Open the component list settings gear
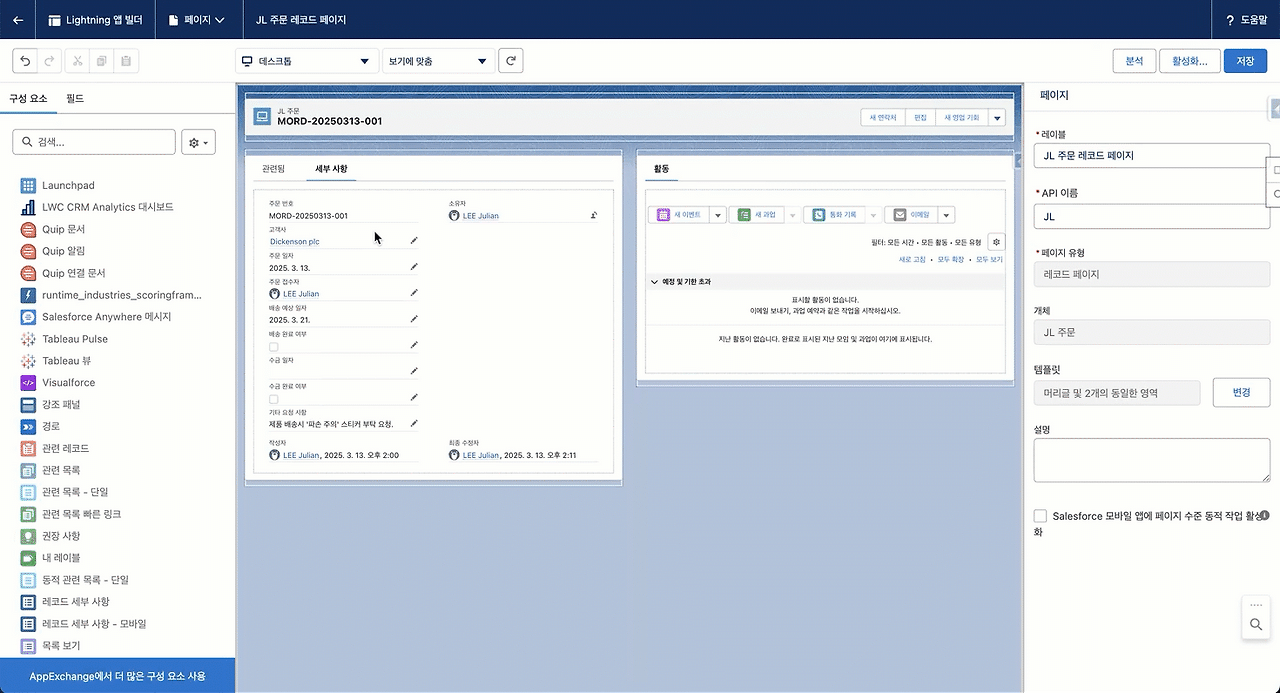Viewport: 1280px width, 693px height. [x=199, y=143]
